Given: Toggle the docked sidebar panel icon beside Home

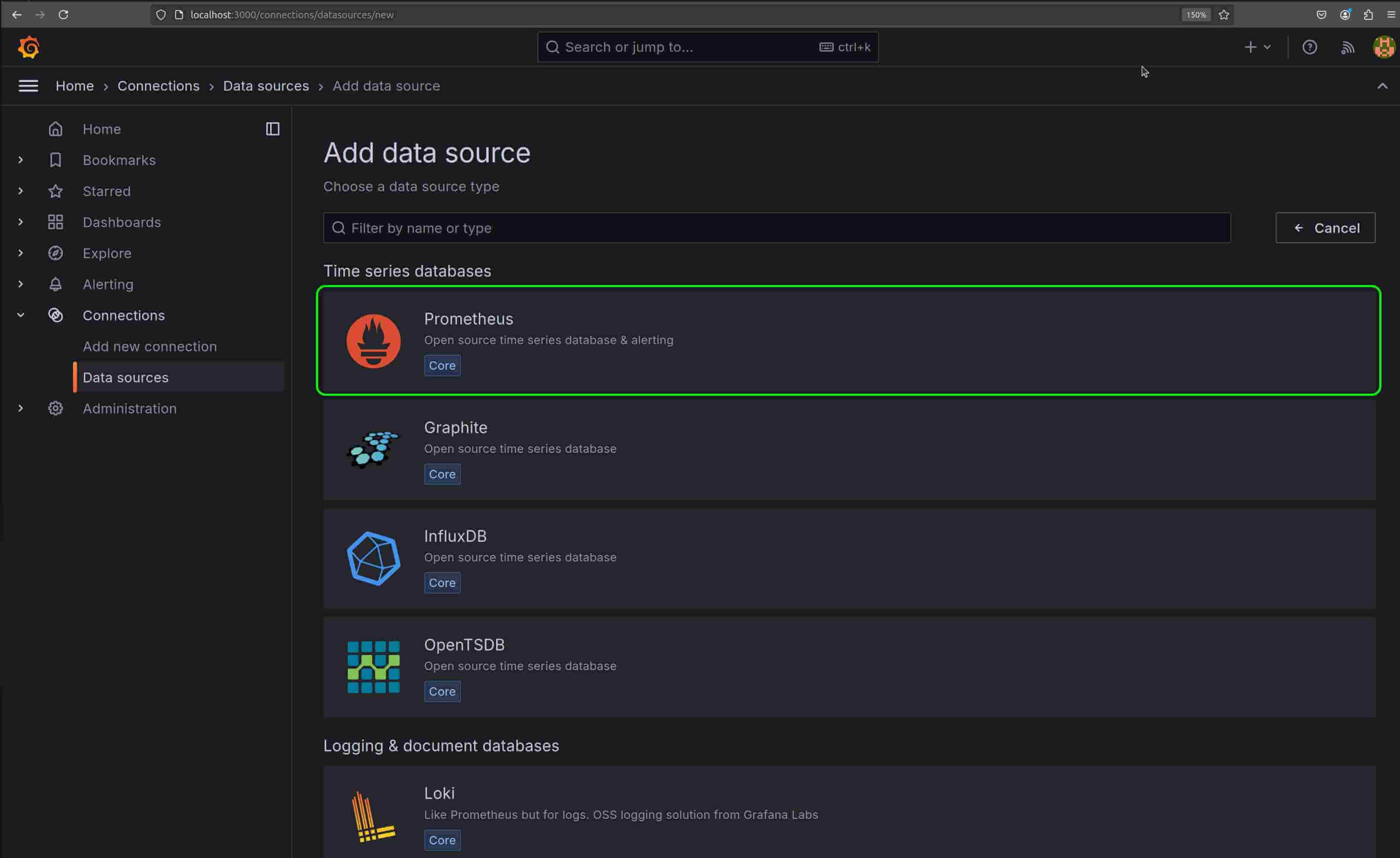Looking at the screenshot, I should [272, 129].
